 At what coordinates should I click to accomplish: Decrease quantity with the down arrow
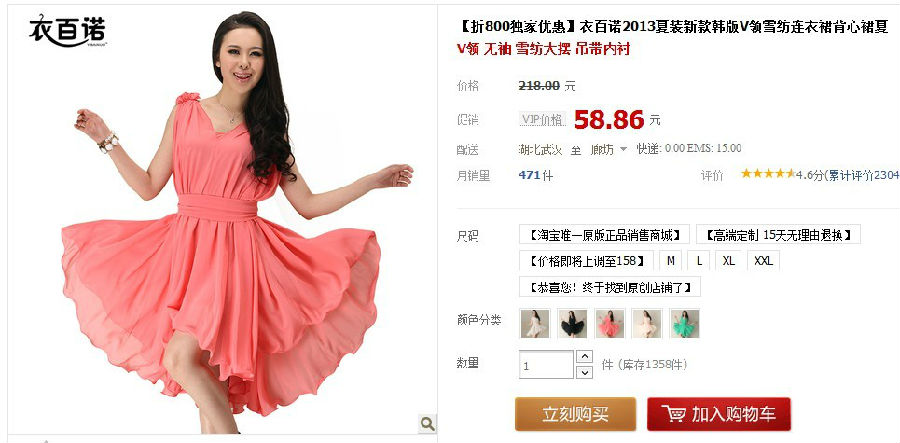[x=584, y=372]
